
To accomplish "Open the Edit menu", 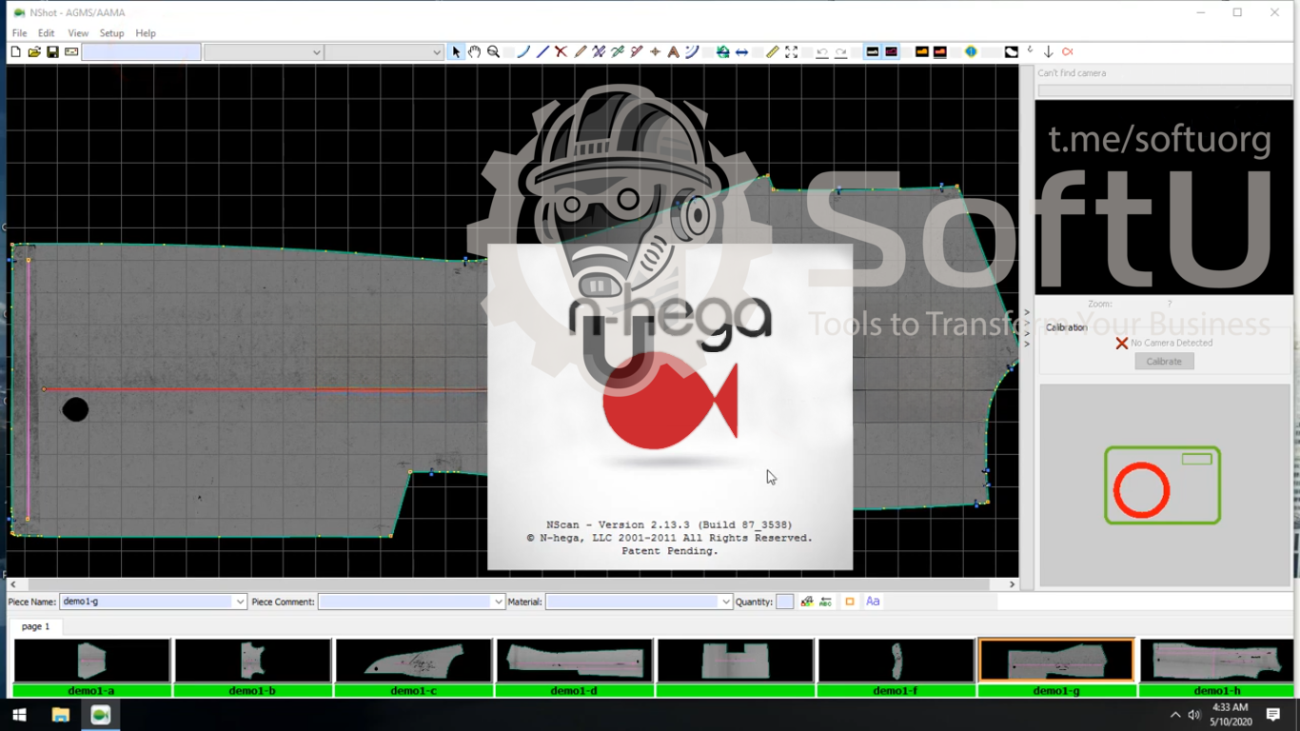I will tap(46, 33).
